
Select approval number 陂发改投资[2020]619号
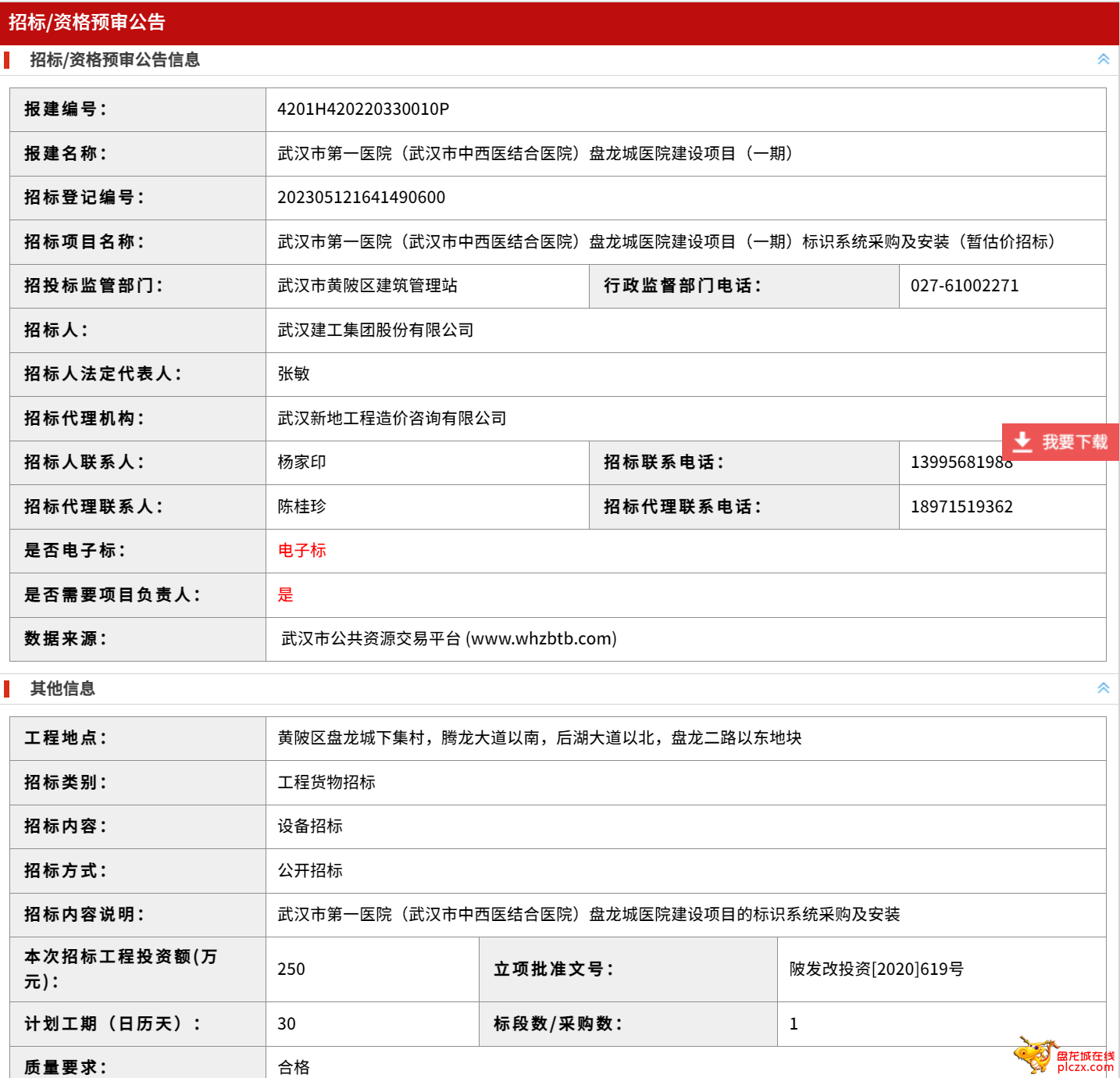[876, 969]
